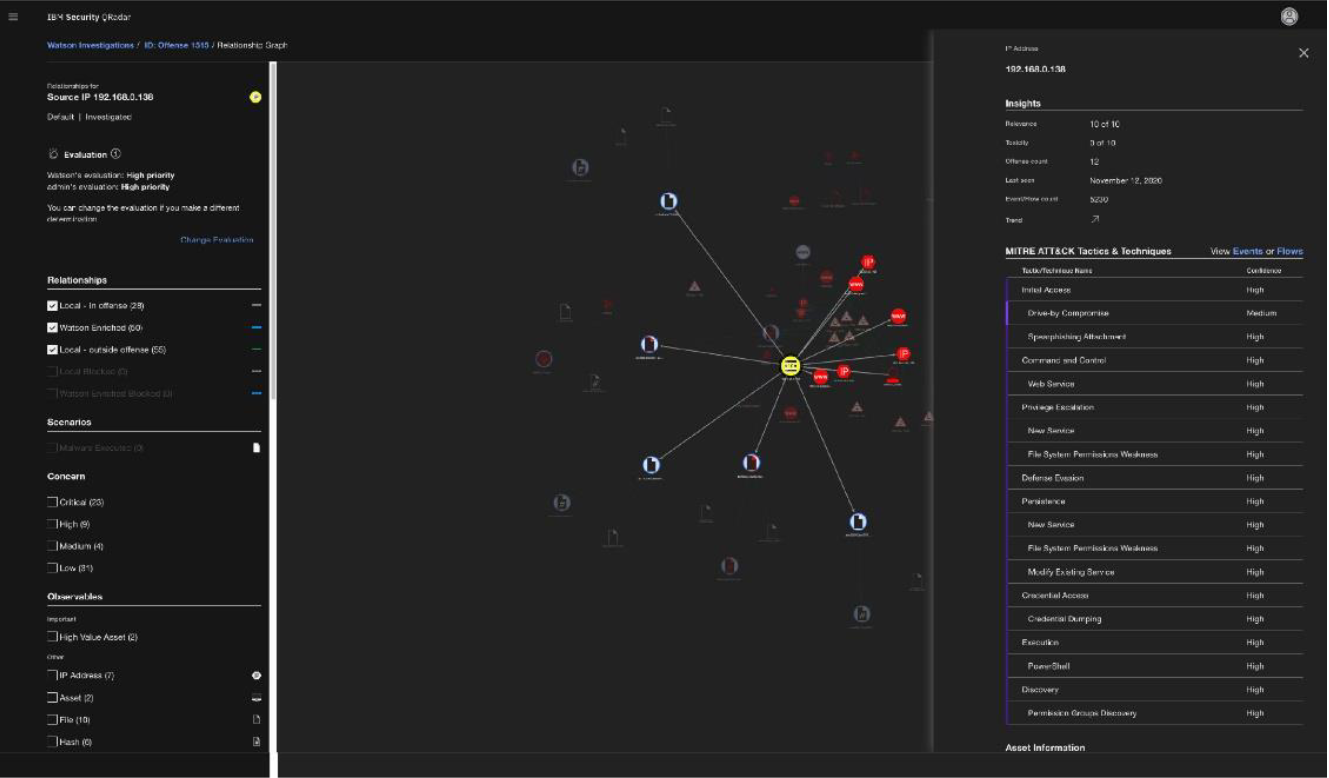The image size is (1329, 778).
Task: Check the File (10) observable
Action: click(x=52, y=720)
